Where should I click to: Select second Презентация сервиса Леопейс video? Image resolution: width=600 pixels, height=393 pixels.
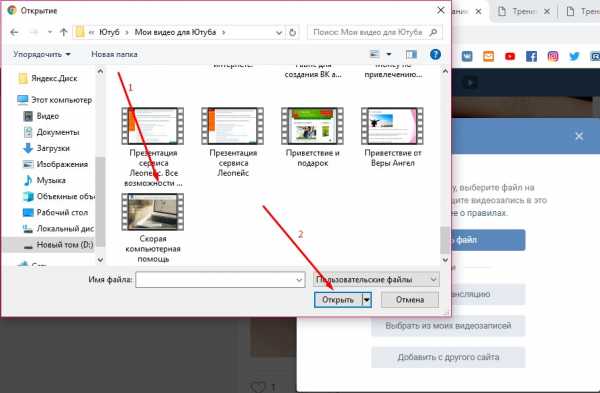(x=233, y=142)
